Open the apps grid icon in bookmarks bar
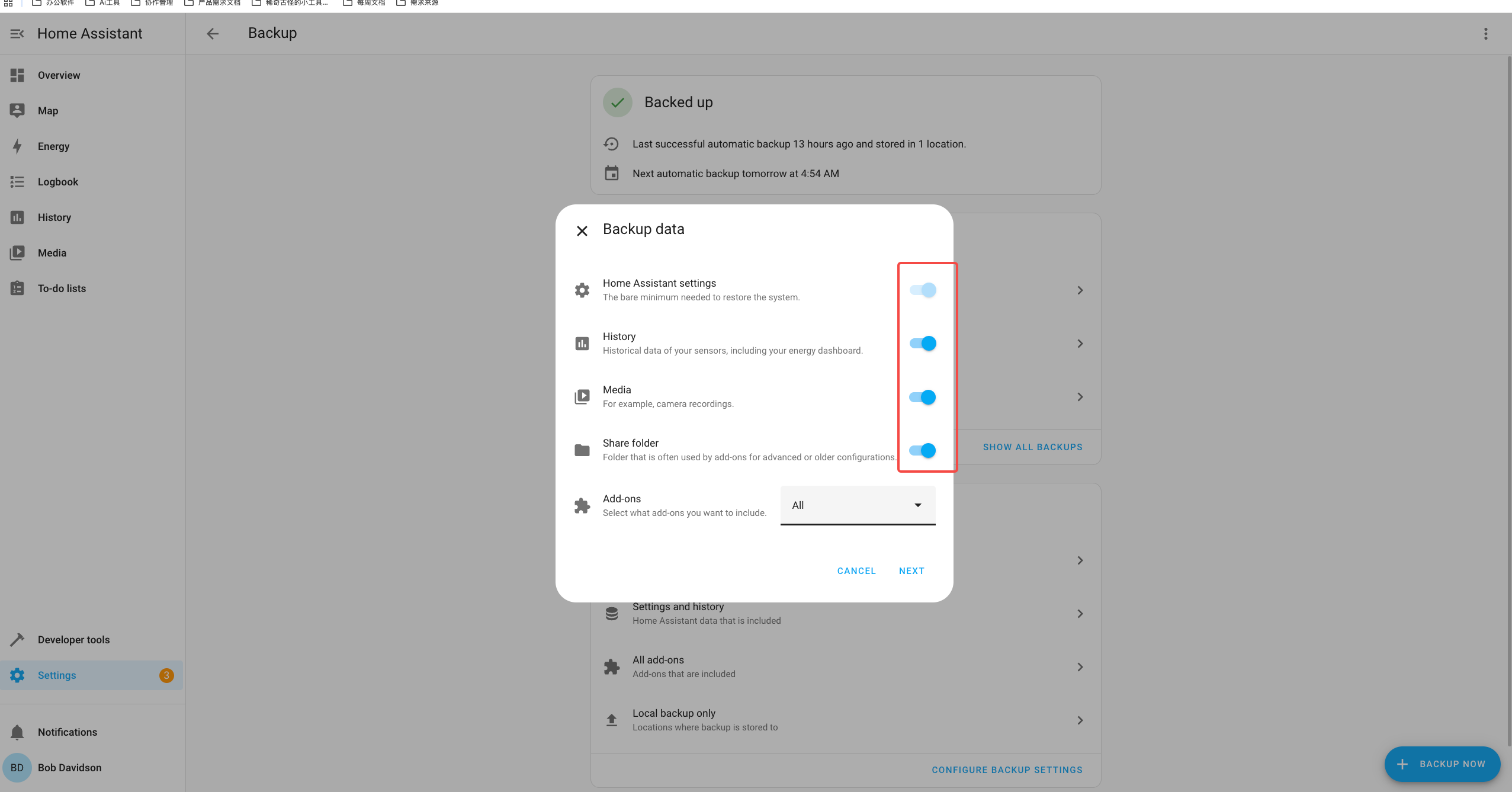This screenshot has width=1512, height=792. click(x=8, y=3)
